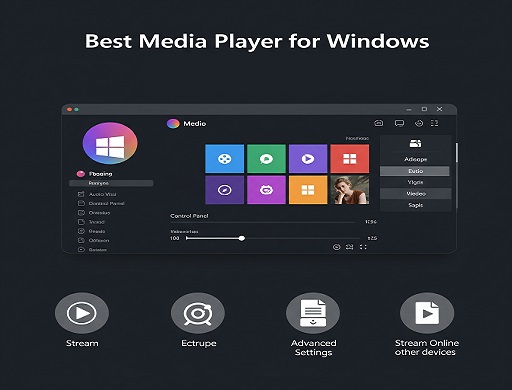
Task: Click the circular arrow icon in toolbar
Action: click(419, 124)
